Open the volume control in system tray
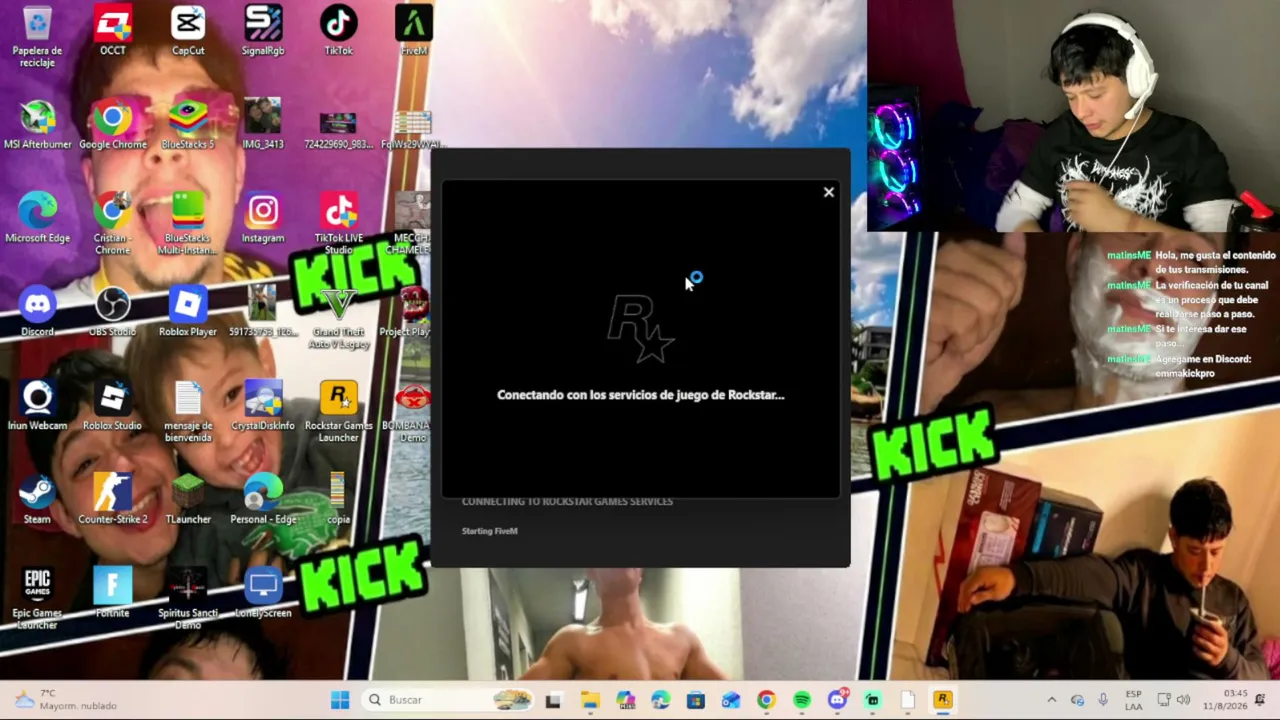 click(1183, 700)
